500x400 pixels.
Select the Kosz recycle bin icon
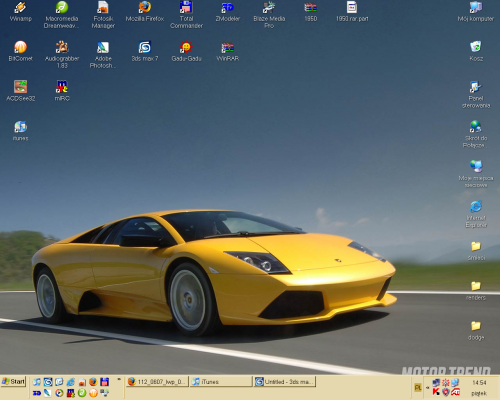tap(476, 51)
